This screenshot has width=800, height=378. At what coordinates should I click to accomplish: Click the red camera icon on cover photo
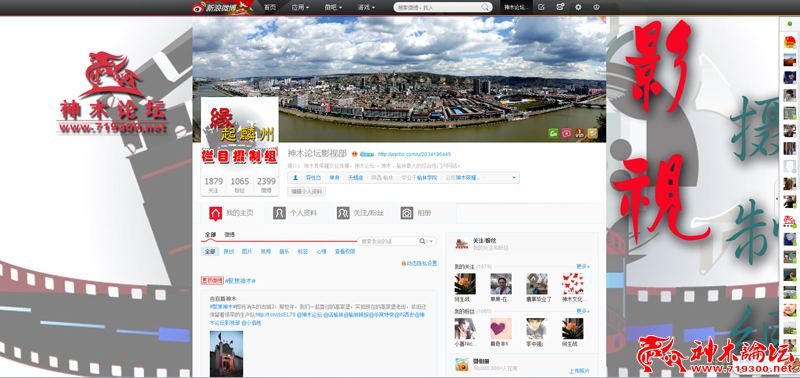tap(566, 133)
